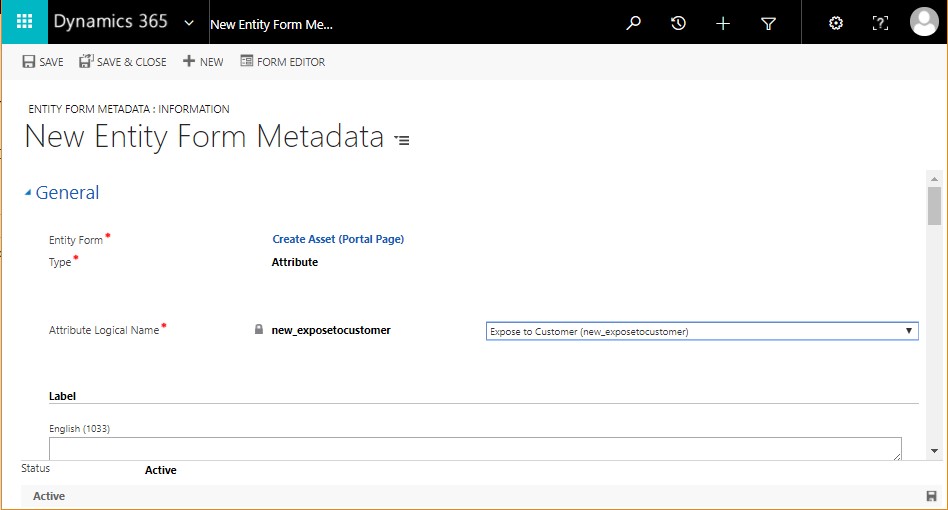The width and height of the screenshot is (948, 510).
Task: Click the scrollbar down arrow
Action: (934, 451)
